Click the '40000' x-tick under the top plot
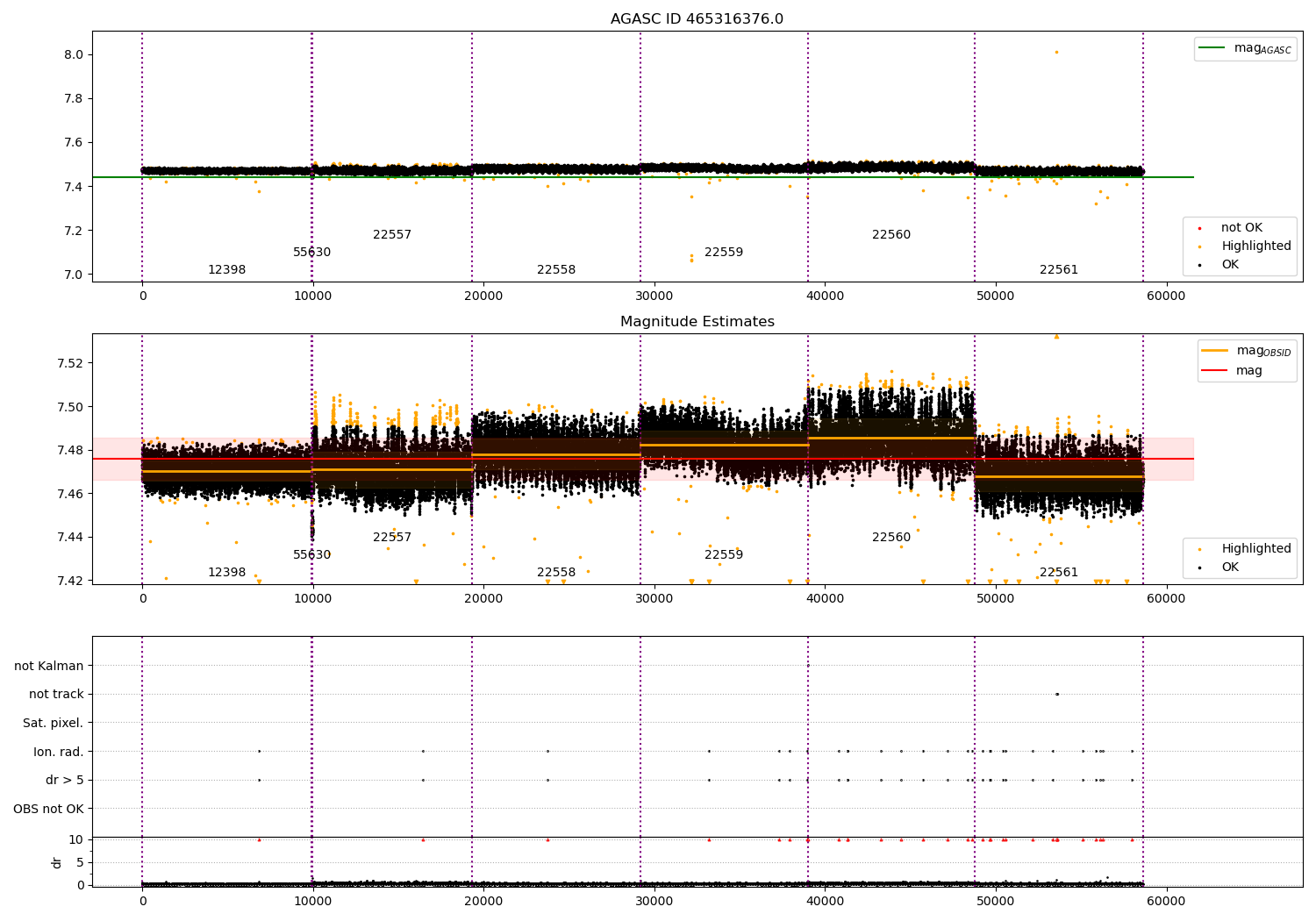This screenshot has width=1316, height=921. tap(825, 296)
